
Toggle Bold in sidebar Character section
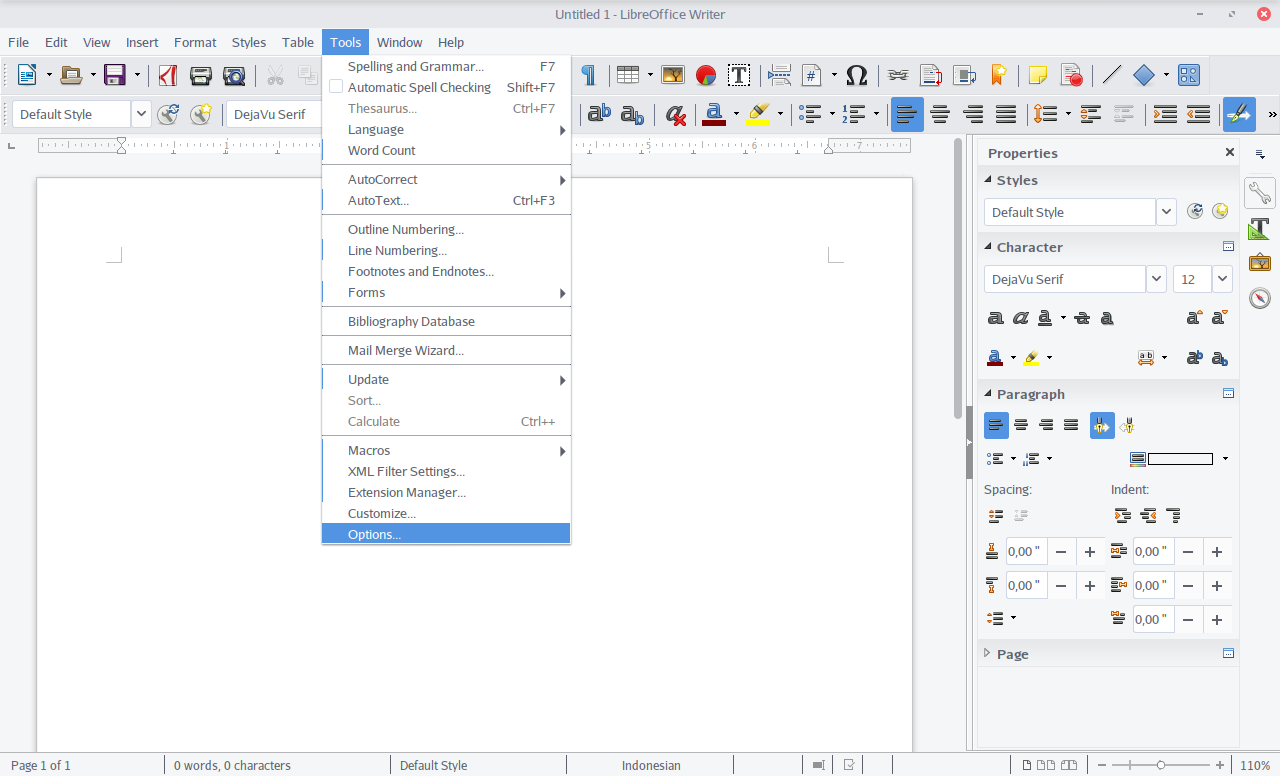click(995, 318)
